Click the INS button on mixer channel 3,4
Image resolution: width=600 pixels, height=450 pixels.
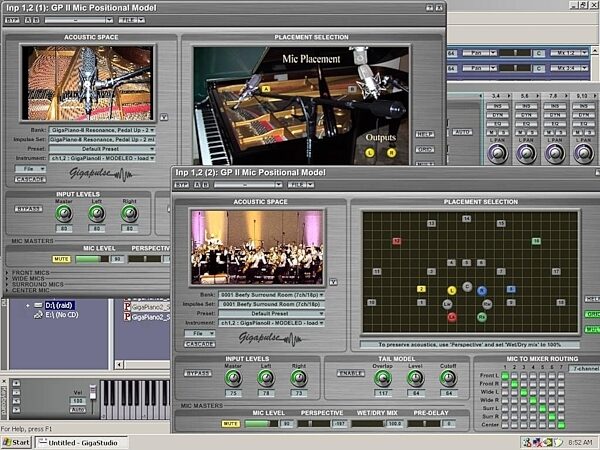[x=497, y=106]
